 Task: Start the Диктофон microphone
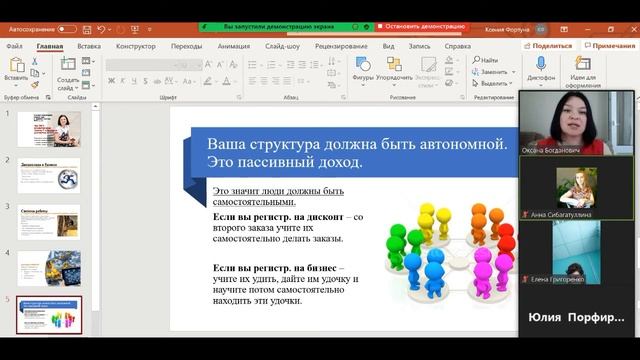click(x=541, y=64)
